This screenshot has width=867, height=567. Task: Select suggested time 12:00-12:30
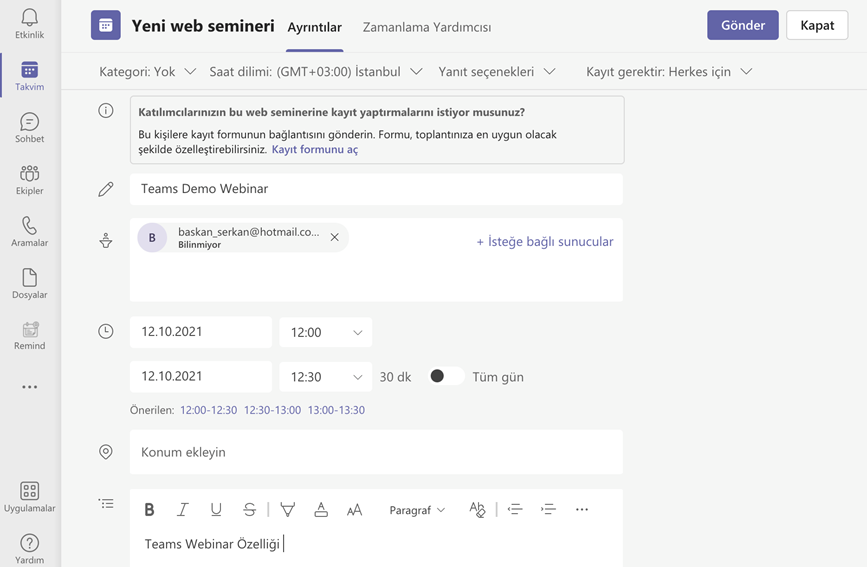tap(208, 410)
